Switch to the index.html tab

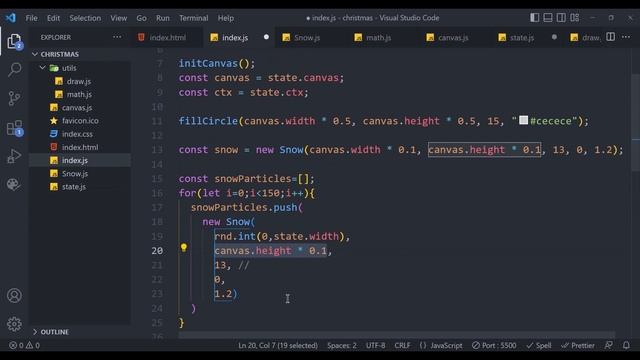pyautogui.click(x=167, y=38)
